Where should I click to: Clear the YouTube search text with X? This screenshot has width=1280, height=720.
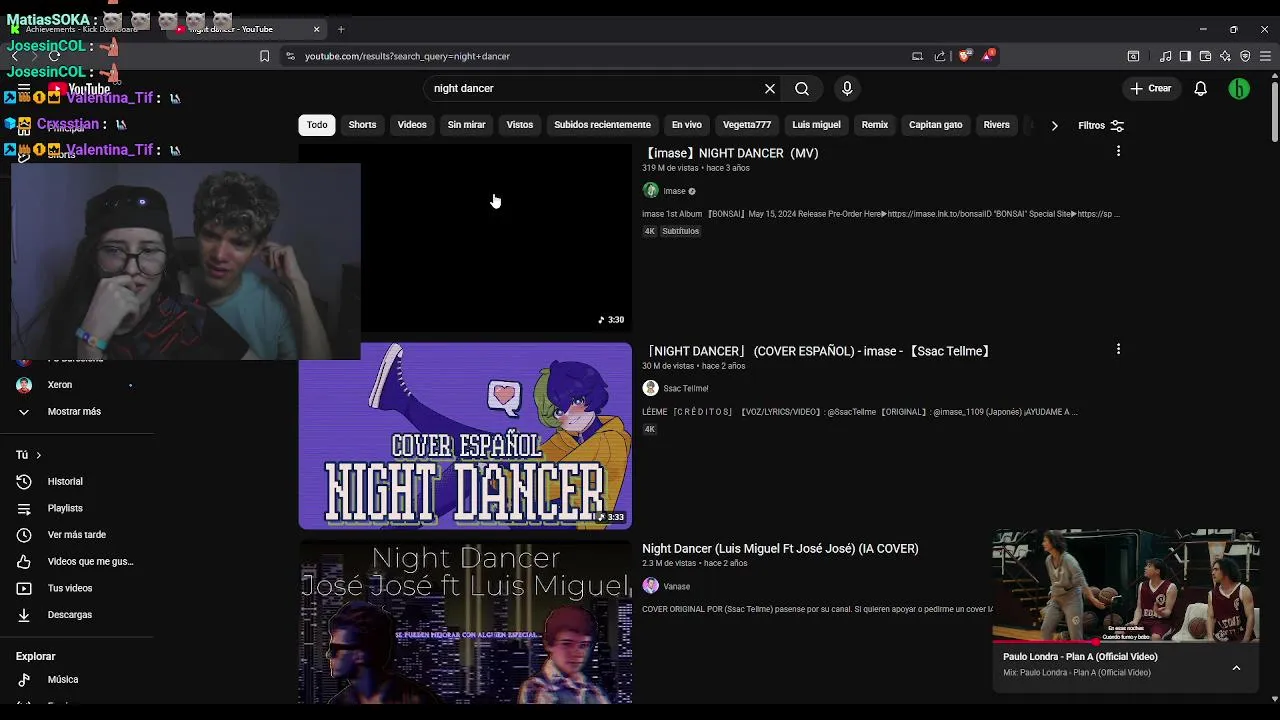pyautogui.click(x=770, y=89)
